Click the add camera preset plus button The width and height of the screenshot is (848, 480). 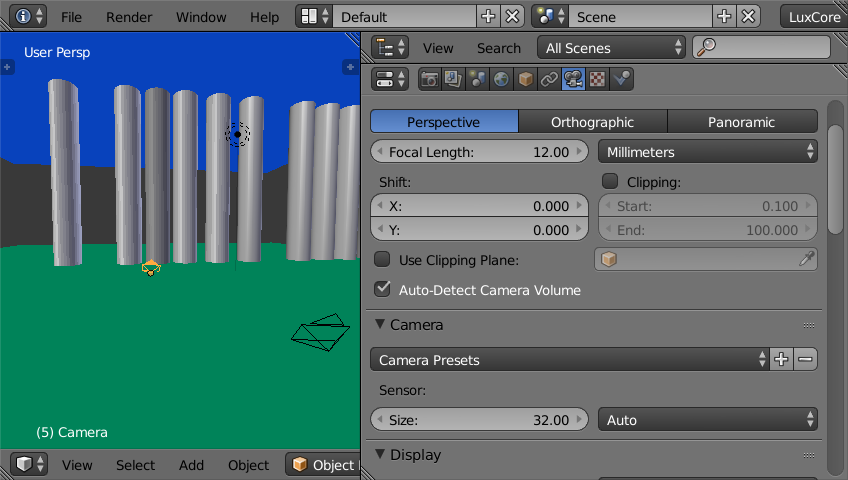click(x=782, y=360)
